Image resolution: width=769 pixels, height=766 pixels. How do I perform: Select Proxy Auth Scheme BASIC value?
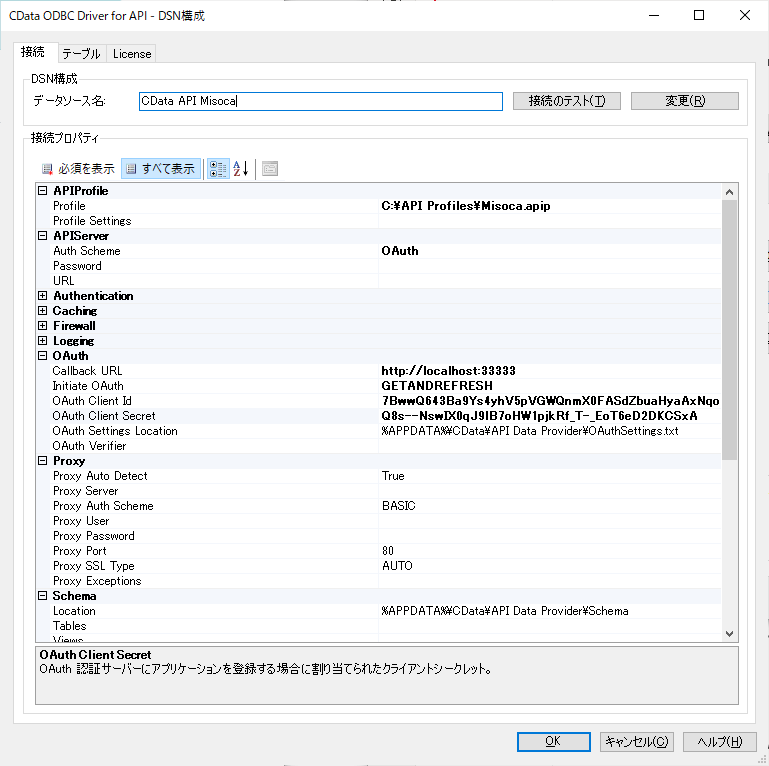pos(398,506)
